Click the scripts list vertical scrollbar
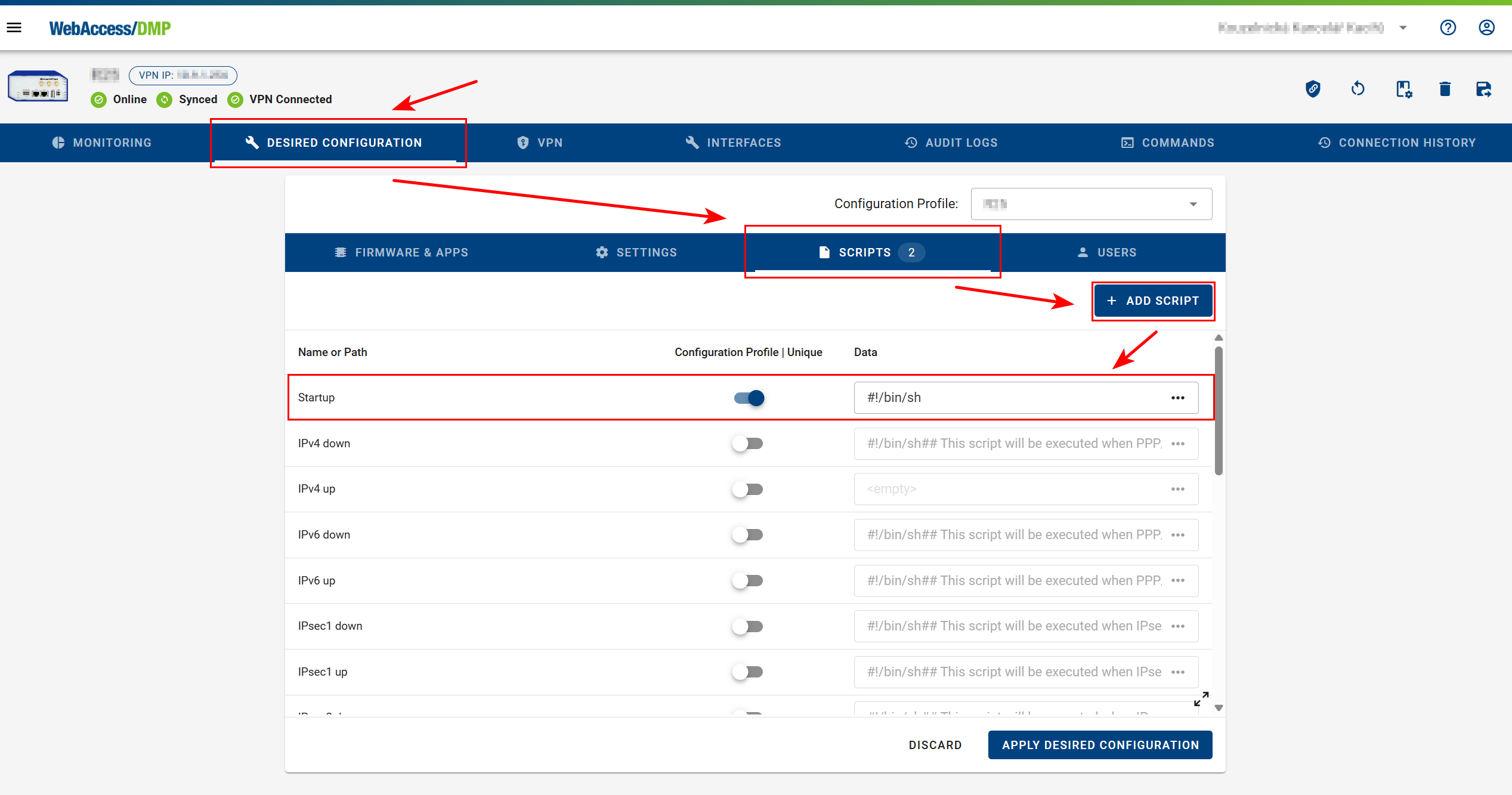Viewport: 1512px width, 795px height. coord(1219,412)
